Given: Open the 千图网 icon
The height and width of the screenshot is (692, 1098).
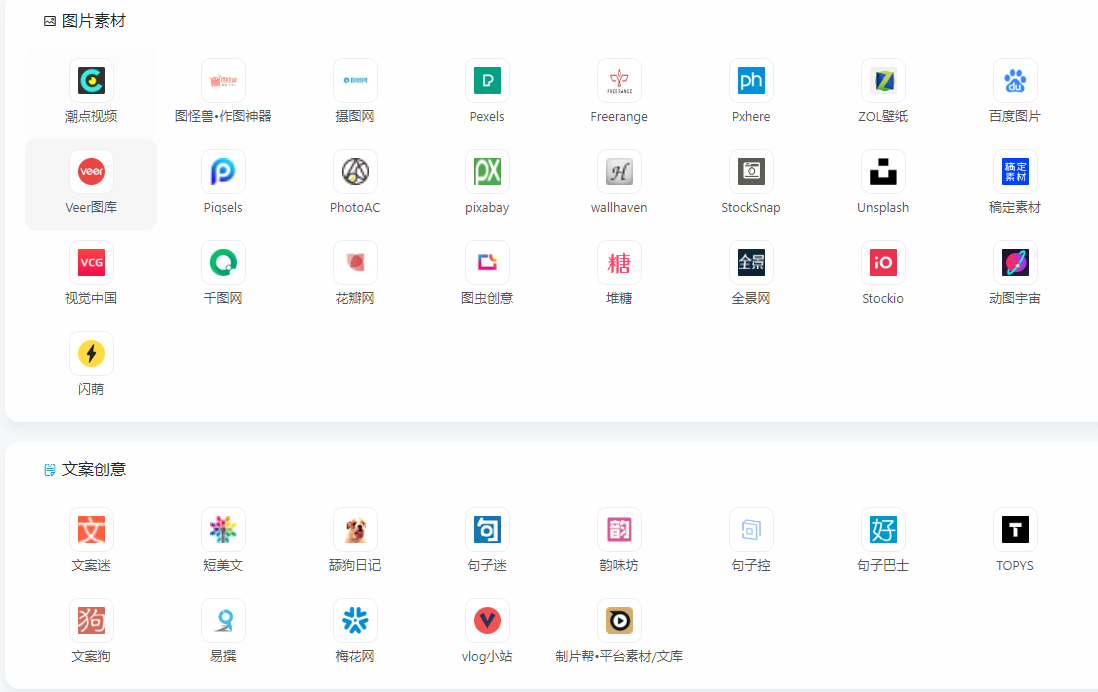Looking at the screenshot, I should [223, 263].
